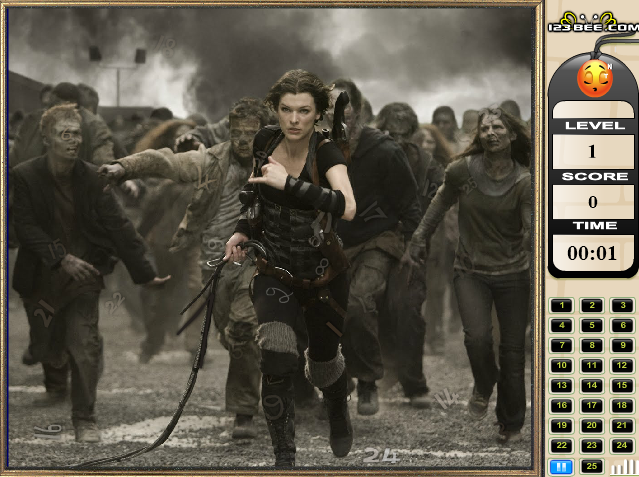This screenshot has height=477, width=639.
Task: Find hidden 18 in the smoky sky
Action: [x=165, y=46]
